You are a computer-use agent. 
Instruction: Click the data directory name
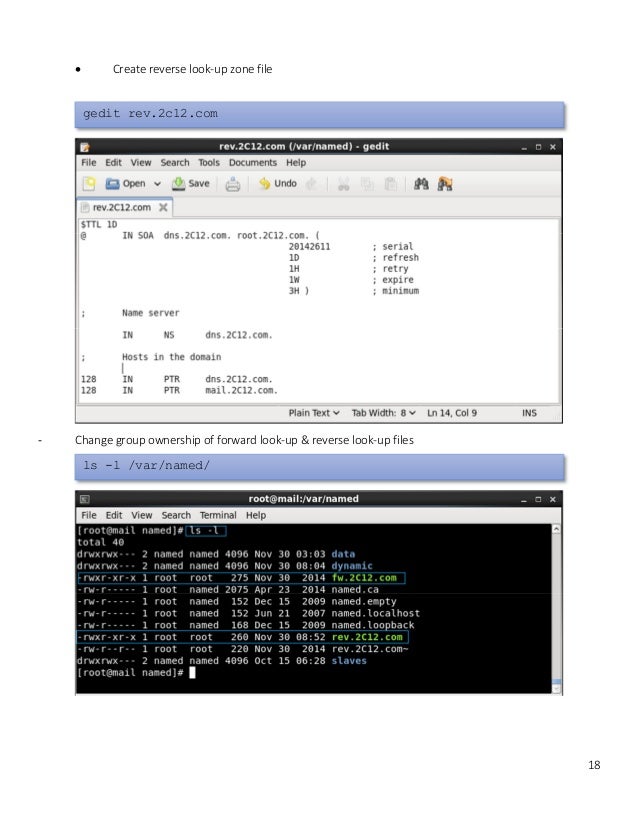[x=343, y=554]
